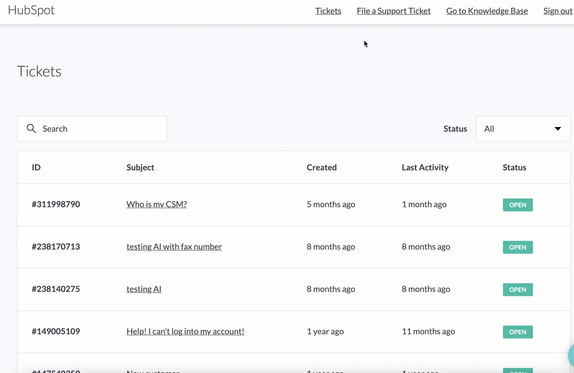
Task: Open the Tickets navigation link
Action: click(328, 11)
